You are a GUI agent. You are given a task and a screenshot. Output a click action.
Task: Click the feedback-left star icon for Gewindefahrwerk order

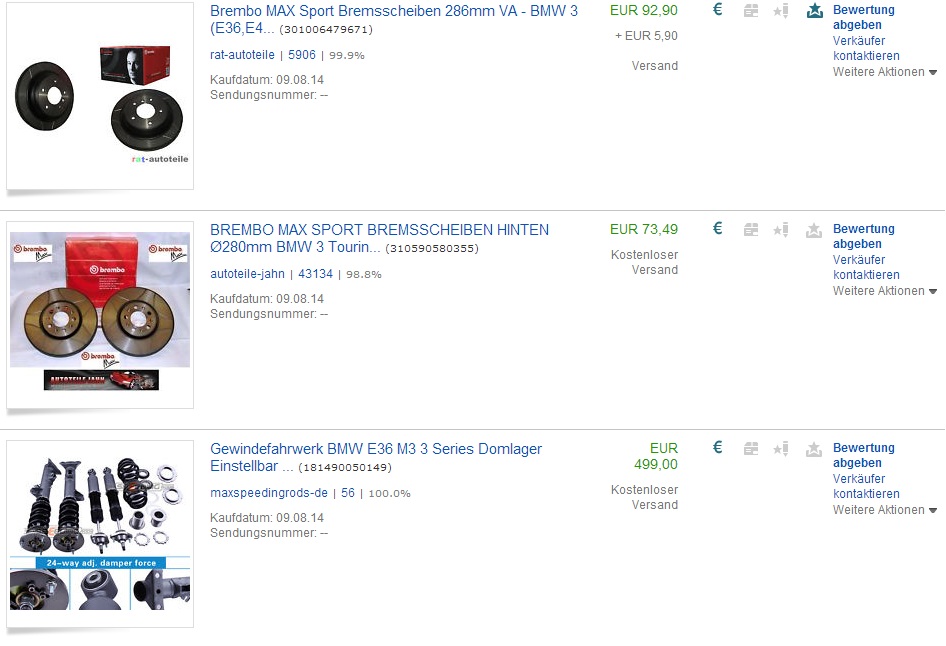pos(781,449)
